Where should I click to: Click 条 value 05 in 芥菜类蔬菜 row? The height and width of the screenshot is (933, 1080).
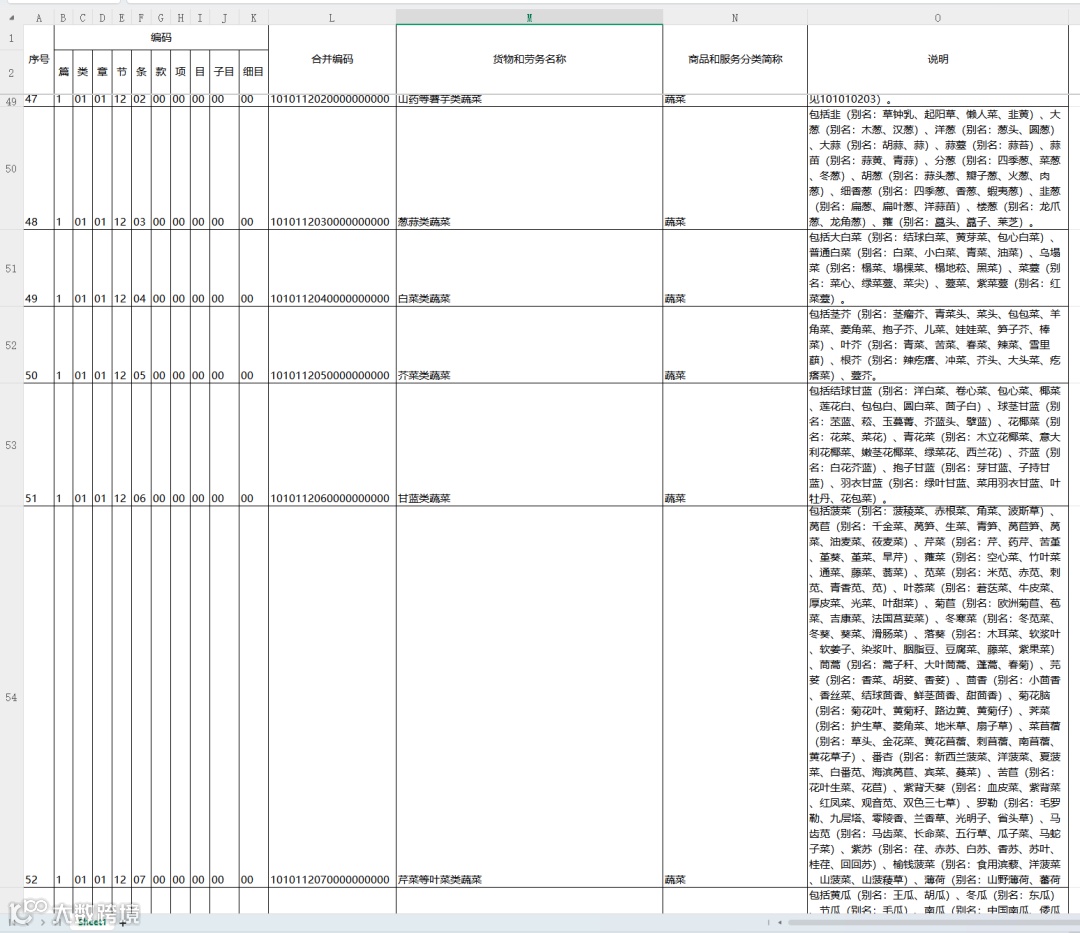coord(141,345)
